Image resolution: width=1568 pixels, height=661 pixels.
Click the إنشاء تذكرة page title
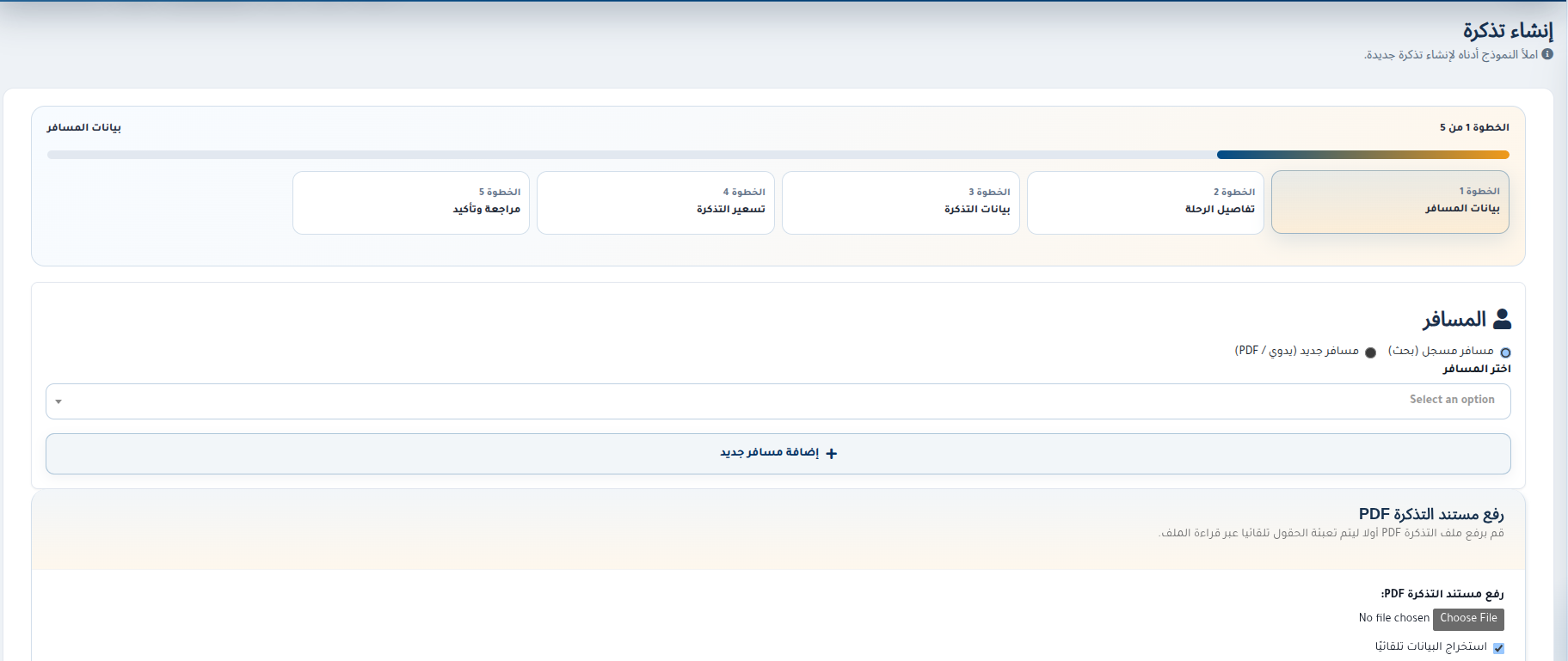pyautogui.click(x=1507, y=31)
